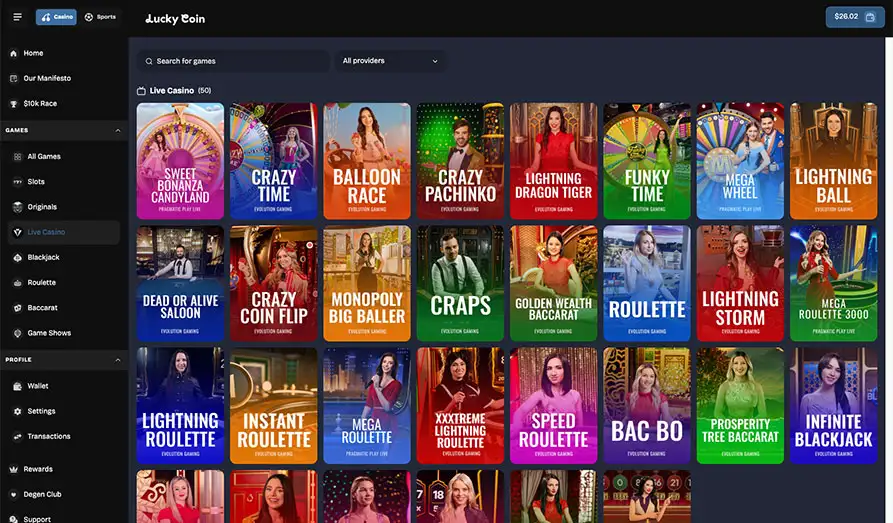Click the Blackjack sidebar icon

pyautogui.click(x=18, y=258)
